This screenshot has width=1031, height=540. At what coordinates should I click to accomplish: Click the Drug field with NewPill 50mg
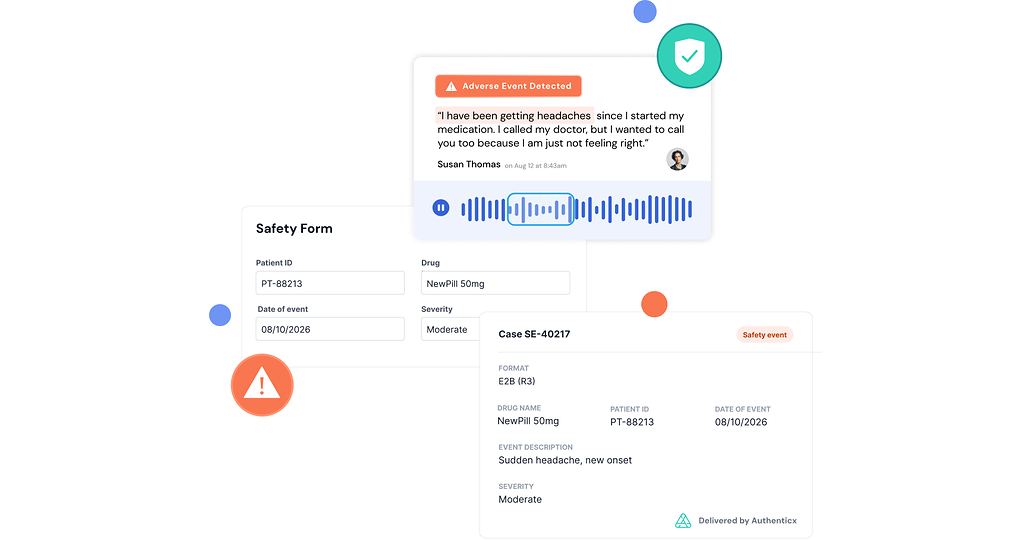[x=495, y=283]
